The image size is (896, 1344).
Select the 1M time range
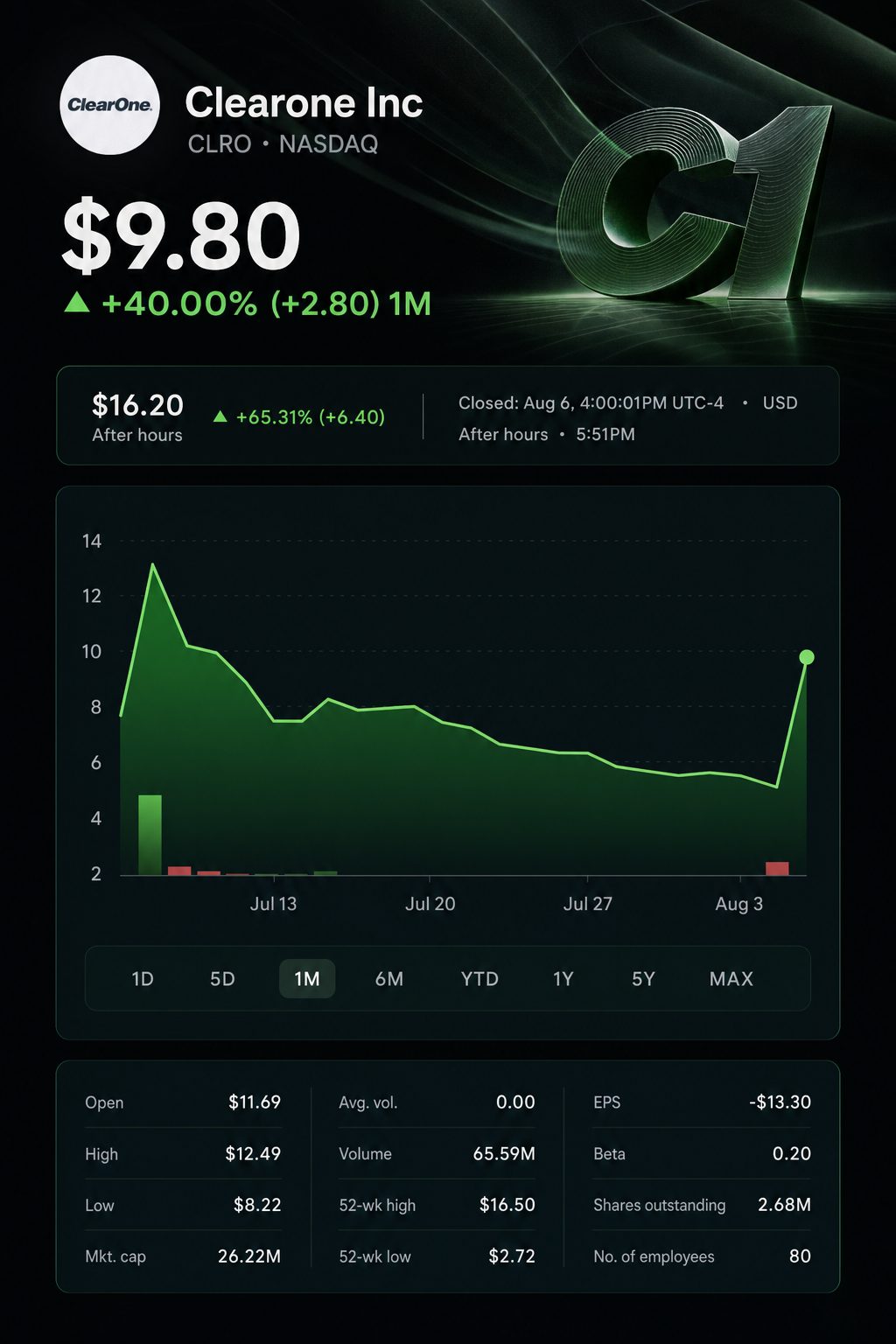[307, 979]
